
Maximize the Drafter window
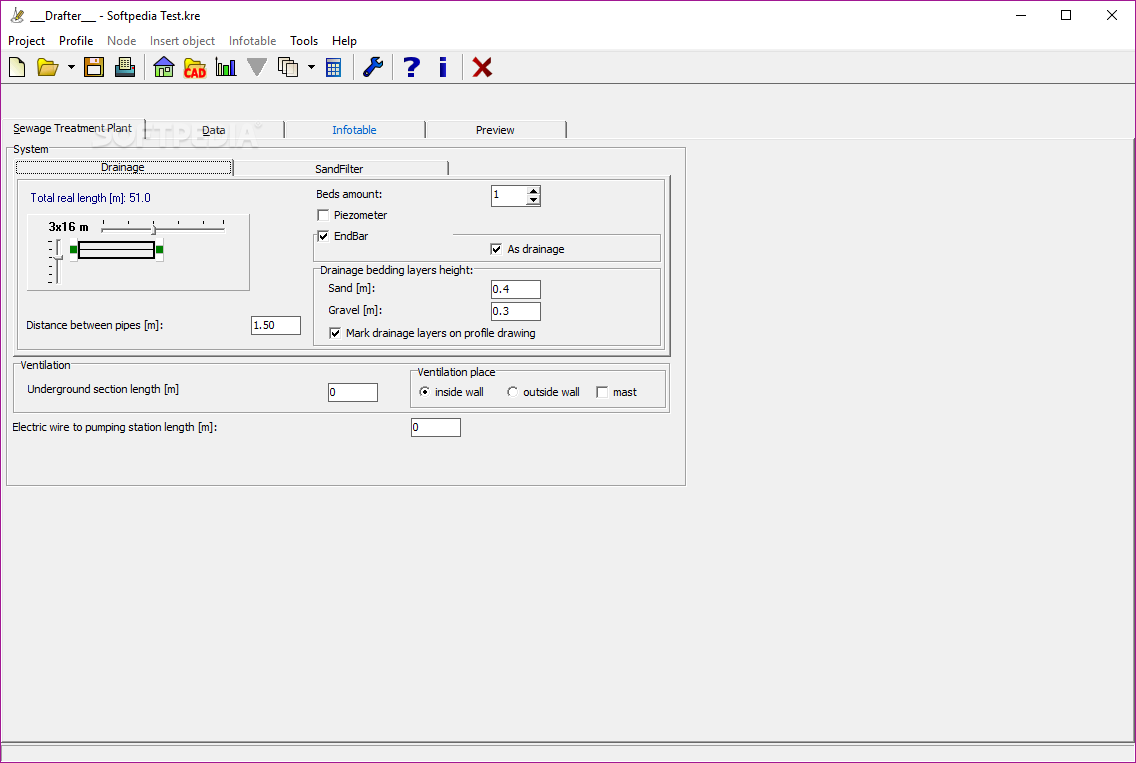[1066, 15]
